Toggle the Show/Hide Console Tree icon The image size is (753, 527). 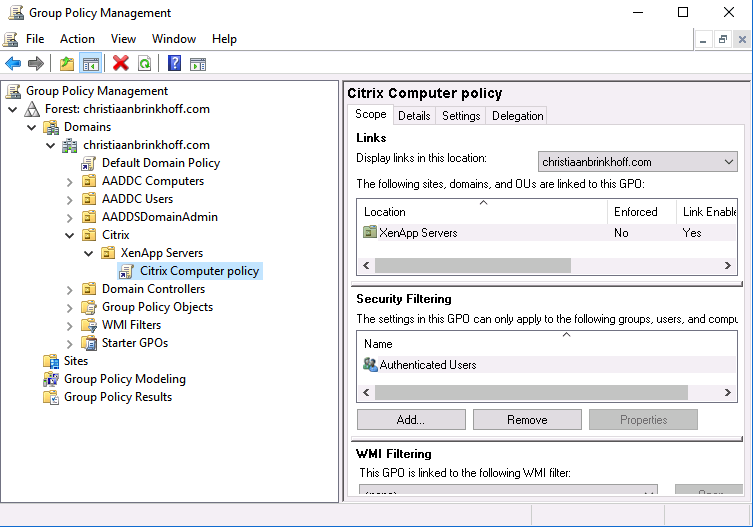91,63
